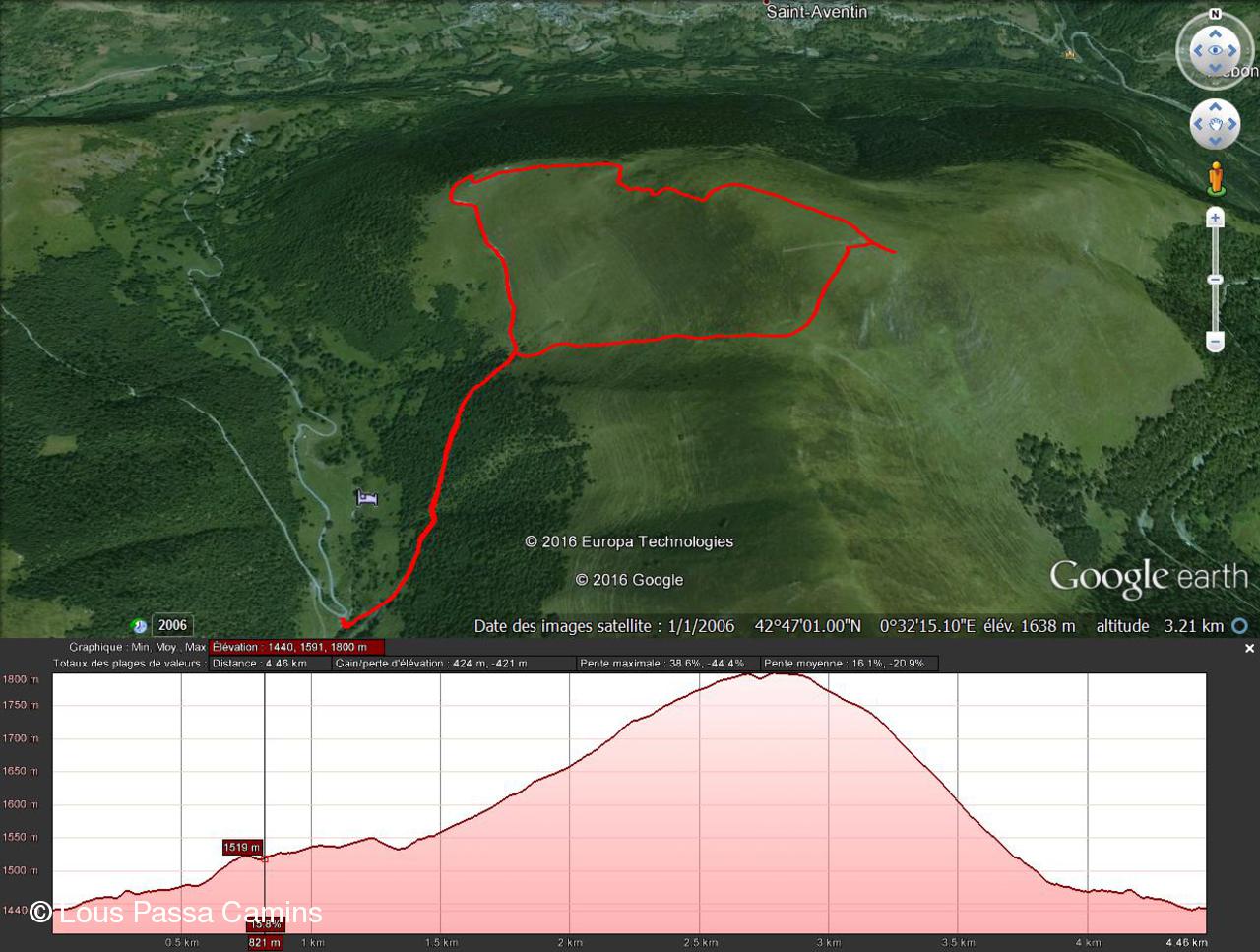This screenshot has height=952, width=1260.
Task: Toggle the Gain/perte d'élévation box
Action: click(453, 664)
